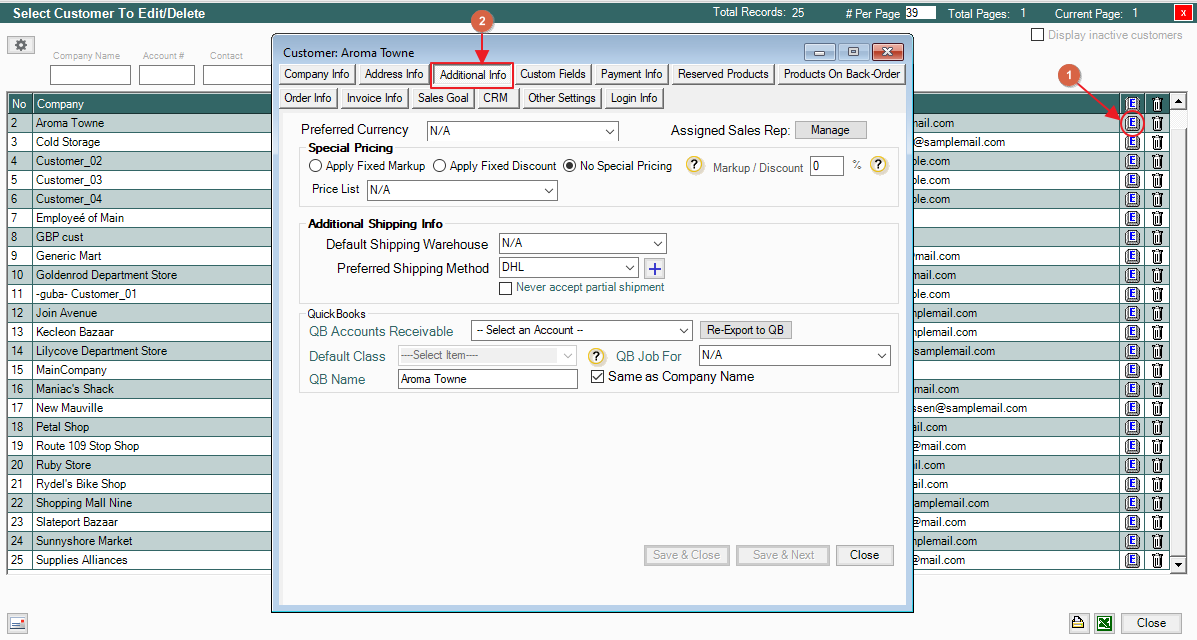Screen dimensions: 1197x640
Task: Click the Manage button for Assigned Sales Rep
Action: coord(830,130)
